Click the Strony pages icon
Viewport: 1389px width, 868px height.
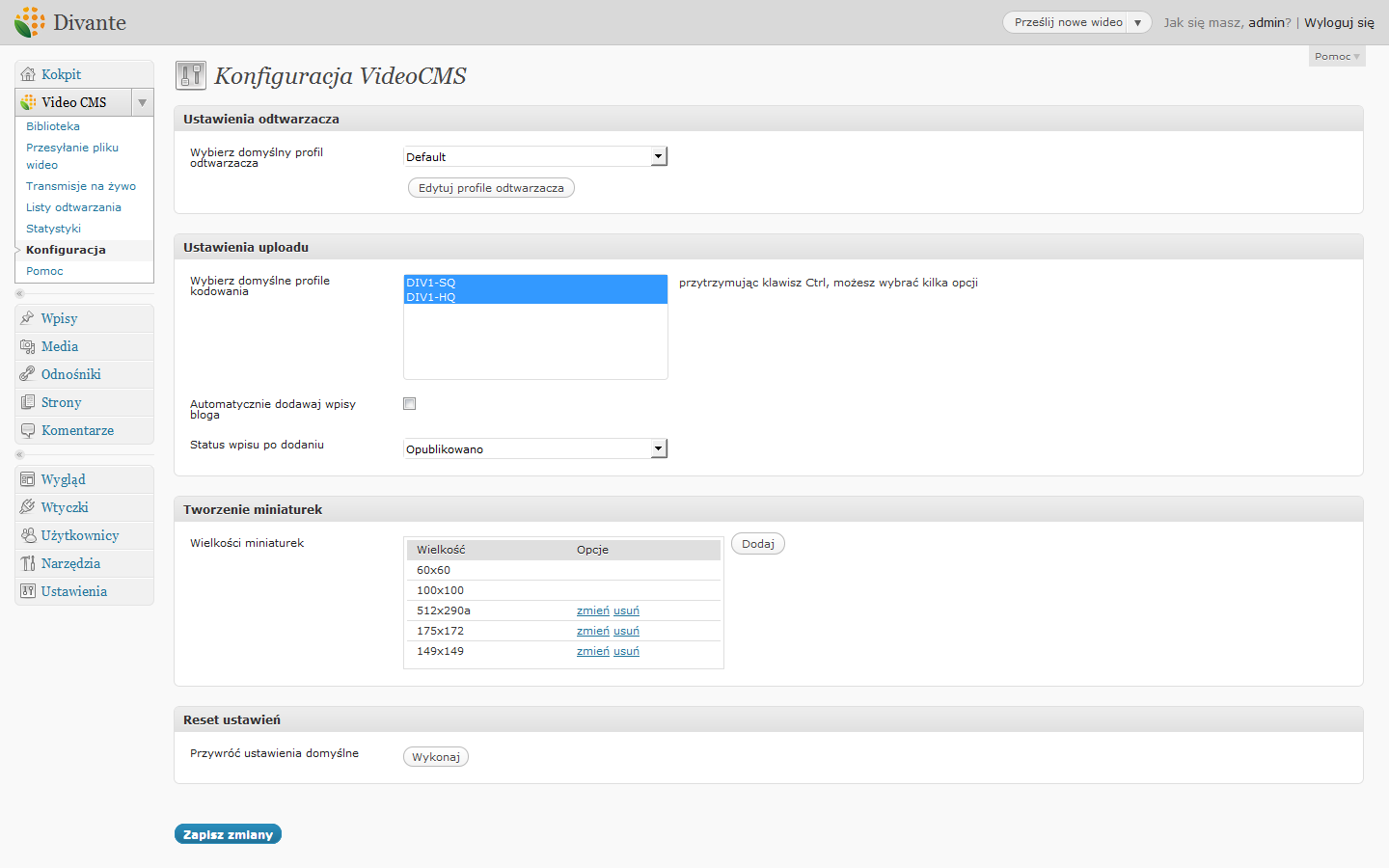click(x=28, y=402)
